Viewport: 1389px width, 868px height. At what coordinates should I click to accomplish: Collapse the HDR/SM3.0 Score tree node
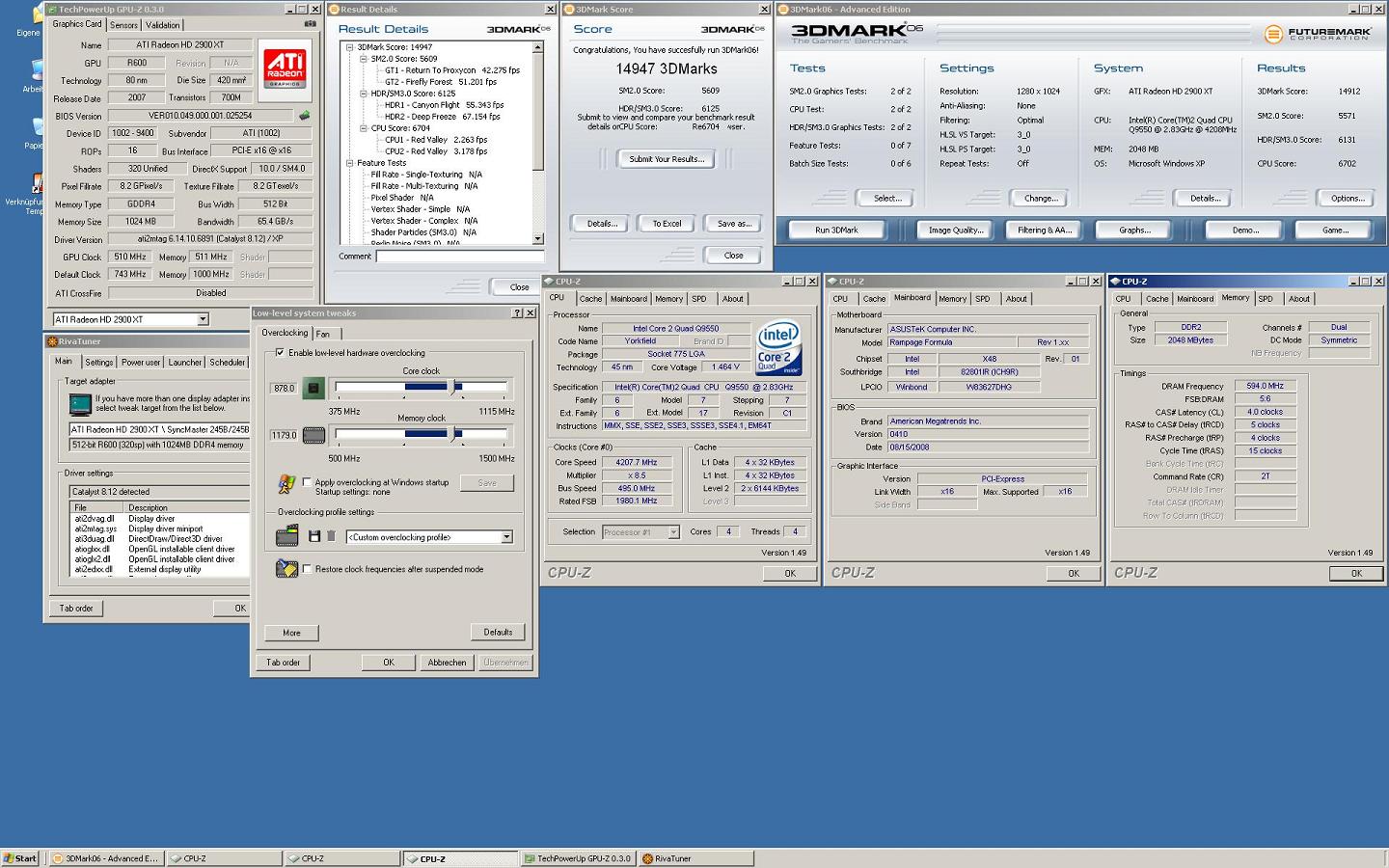point(364,94)
